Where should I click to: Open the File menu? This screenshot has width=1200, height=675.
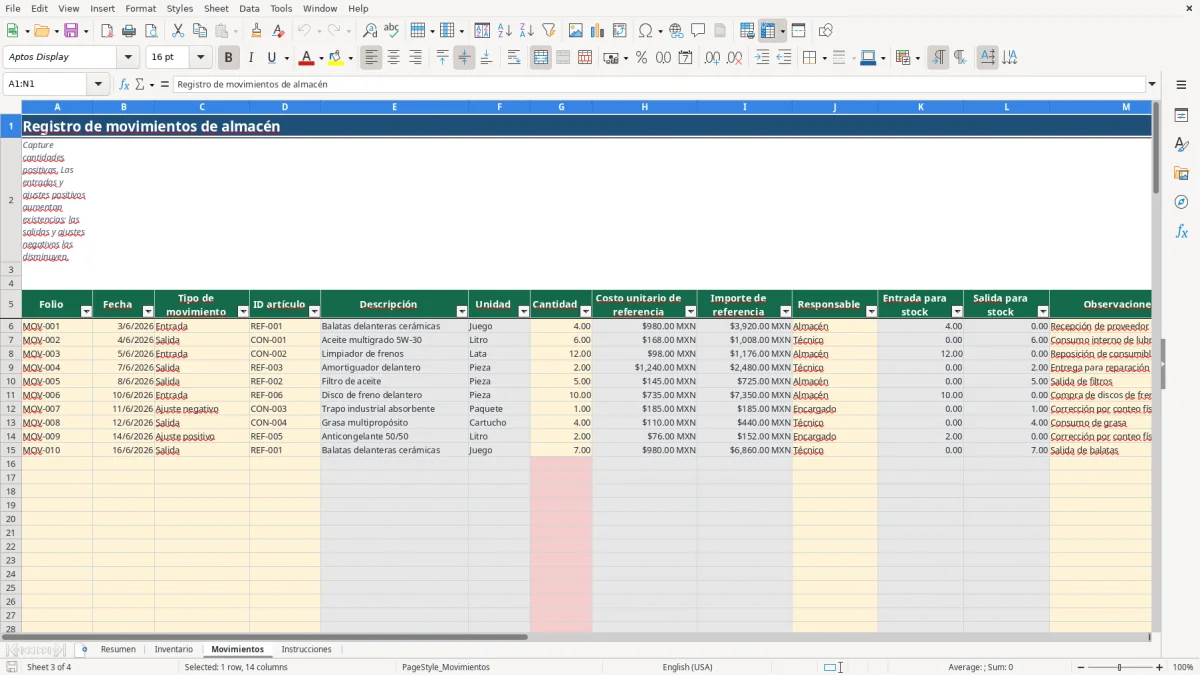point(12,8)
